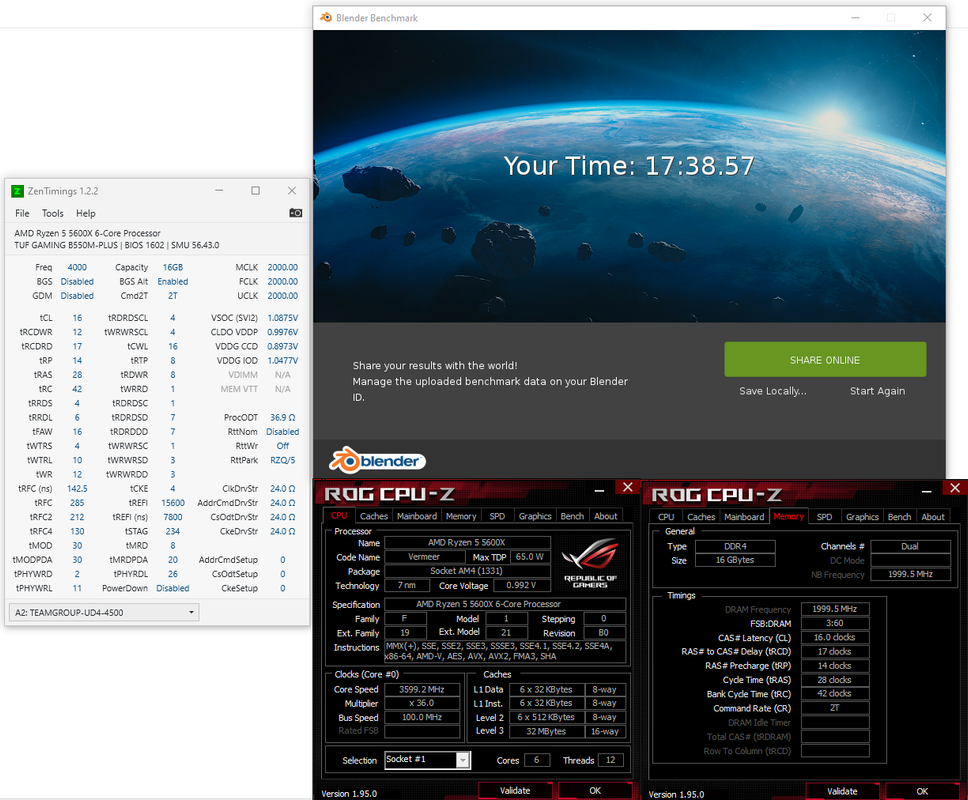This screenshot has height=800, width=968.
Task: Open Mainboard tab in right CPU-Z window
Action: [744, 517]
